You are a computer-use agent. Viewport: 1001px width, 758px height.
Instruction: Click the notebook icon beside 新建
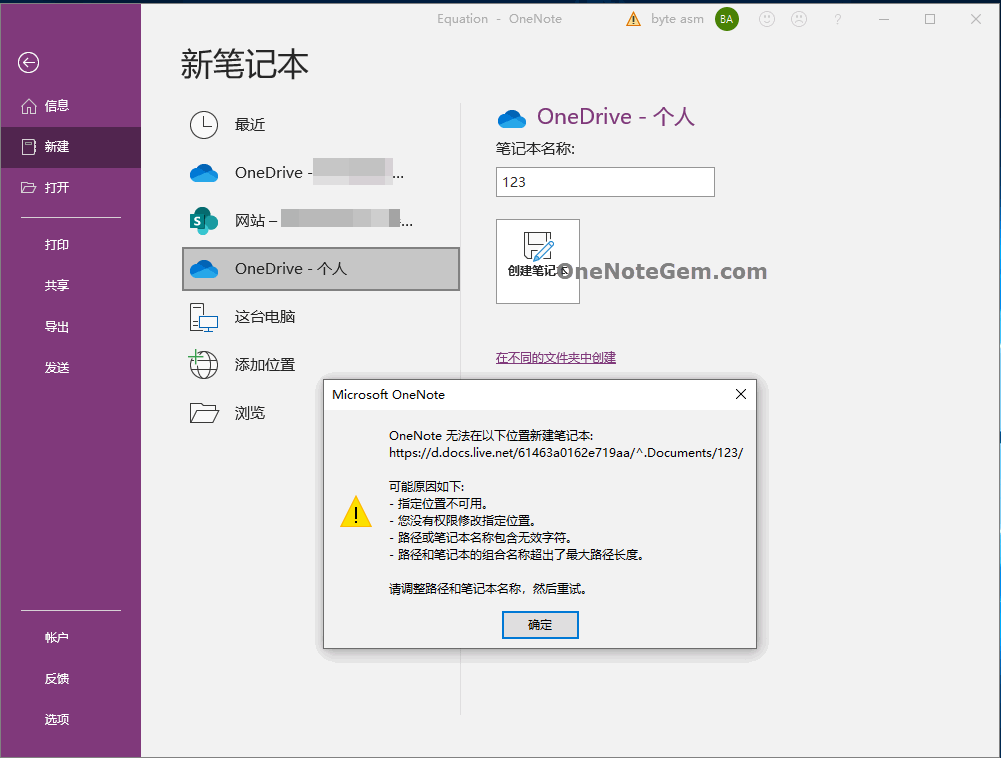29,147
